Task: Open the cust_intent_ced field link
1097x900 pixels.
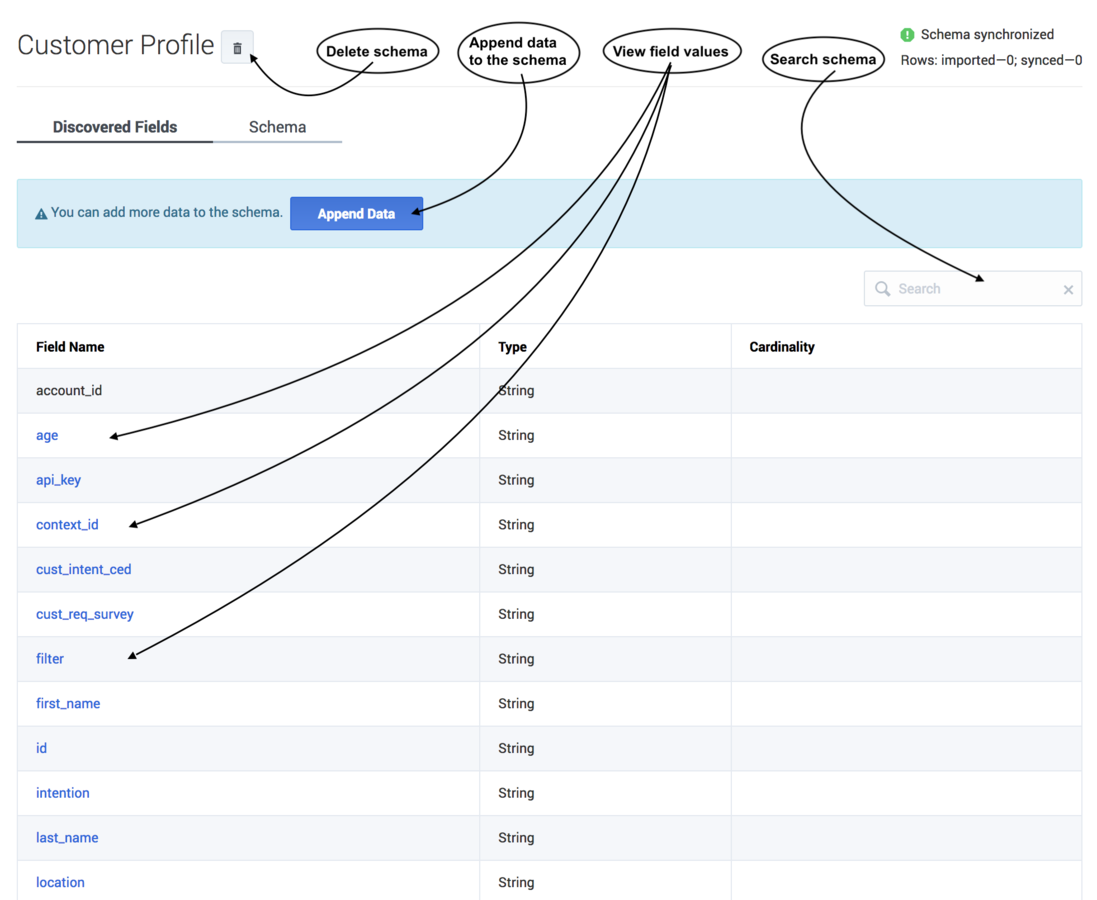Action: 83,570
